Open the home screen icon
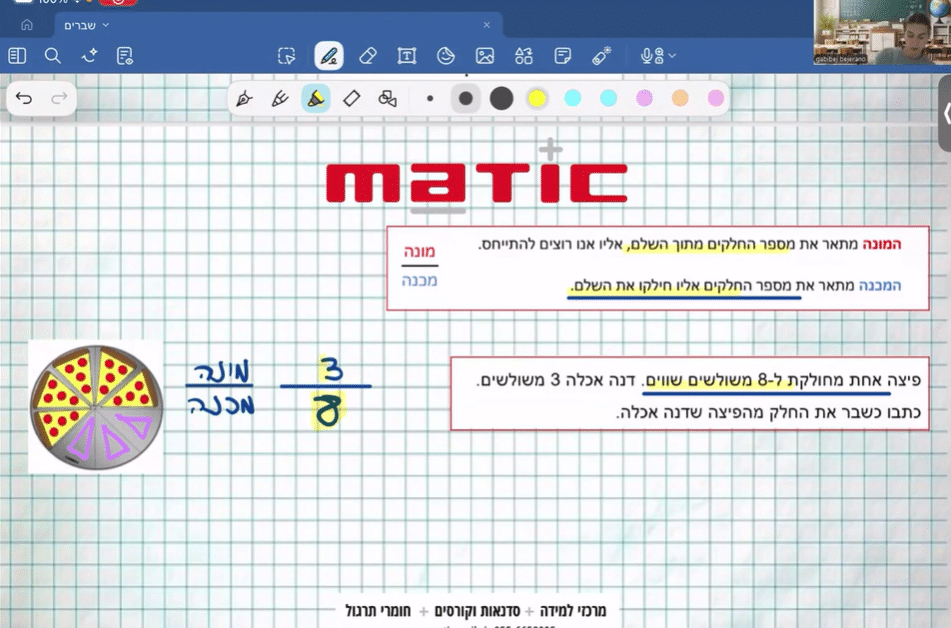This screenshot has height=628, width=951. [x=27, y=25]
